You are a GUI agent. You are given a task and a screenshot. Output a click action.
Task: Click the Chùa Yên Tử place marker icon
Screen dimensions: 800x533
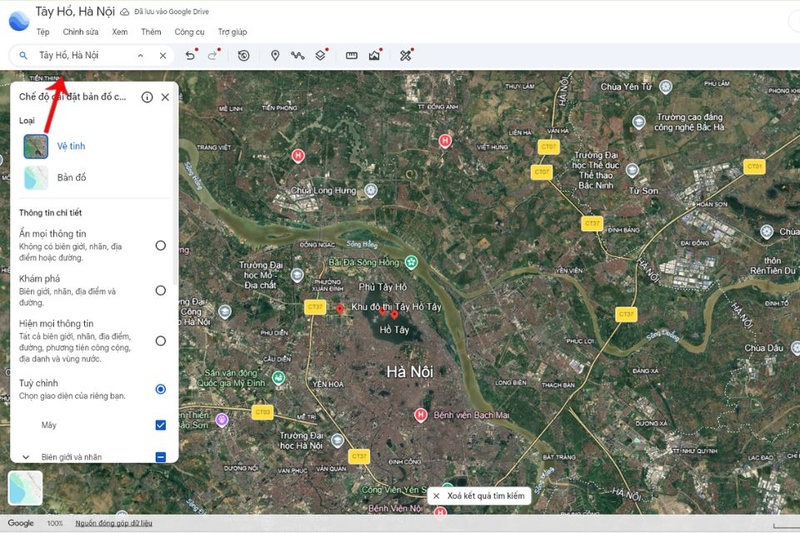pyautogui.click(x=665, y=87)
